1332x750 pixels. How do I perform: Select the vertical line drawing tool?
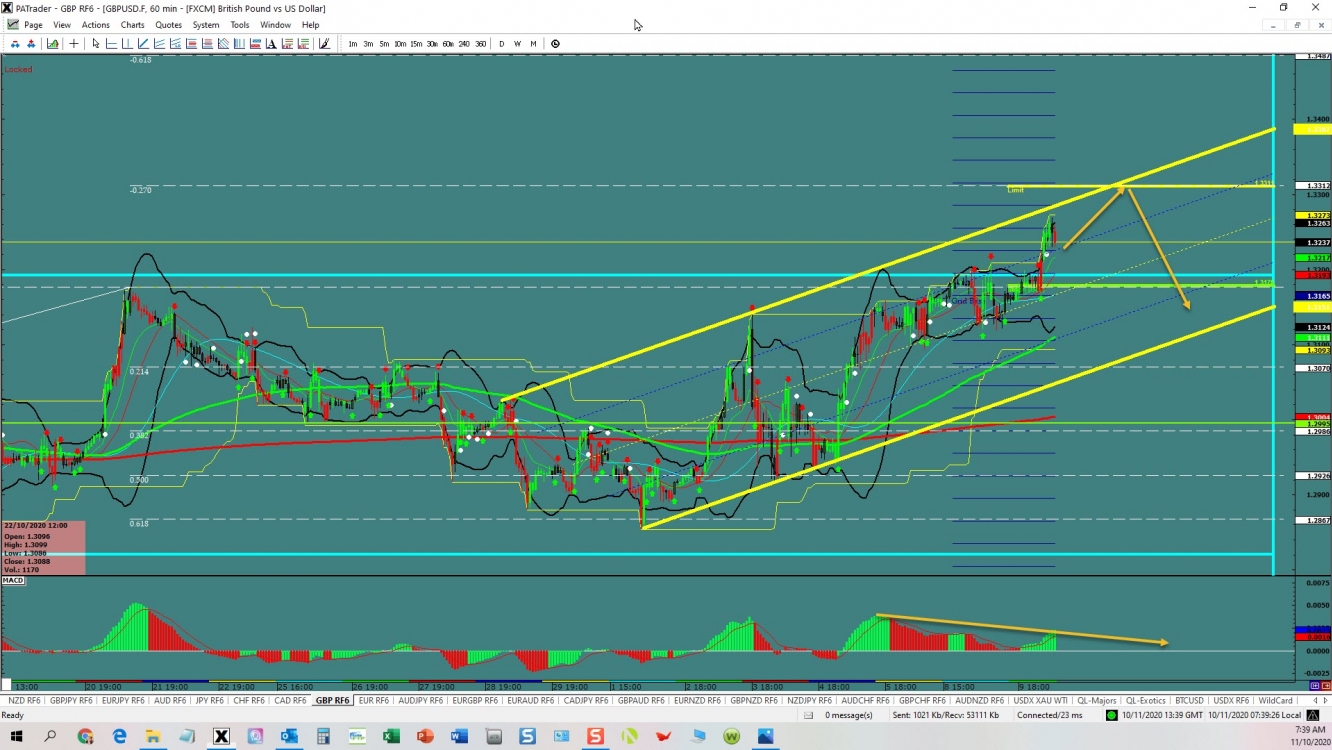tap(127, 44)
